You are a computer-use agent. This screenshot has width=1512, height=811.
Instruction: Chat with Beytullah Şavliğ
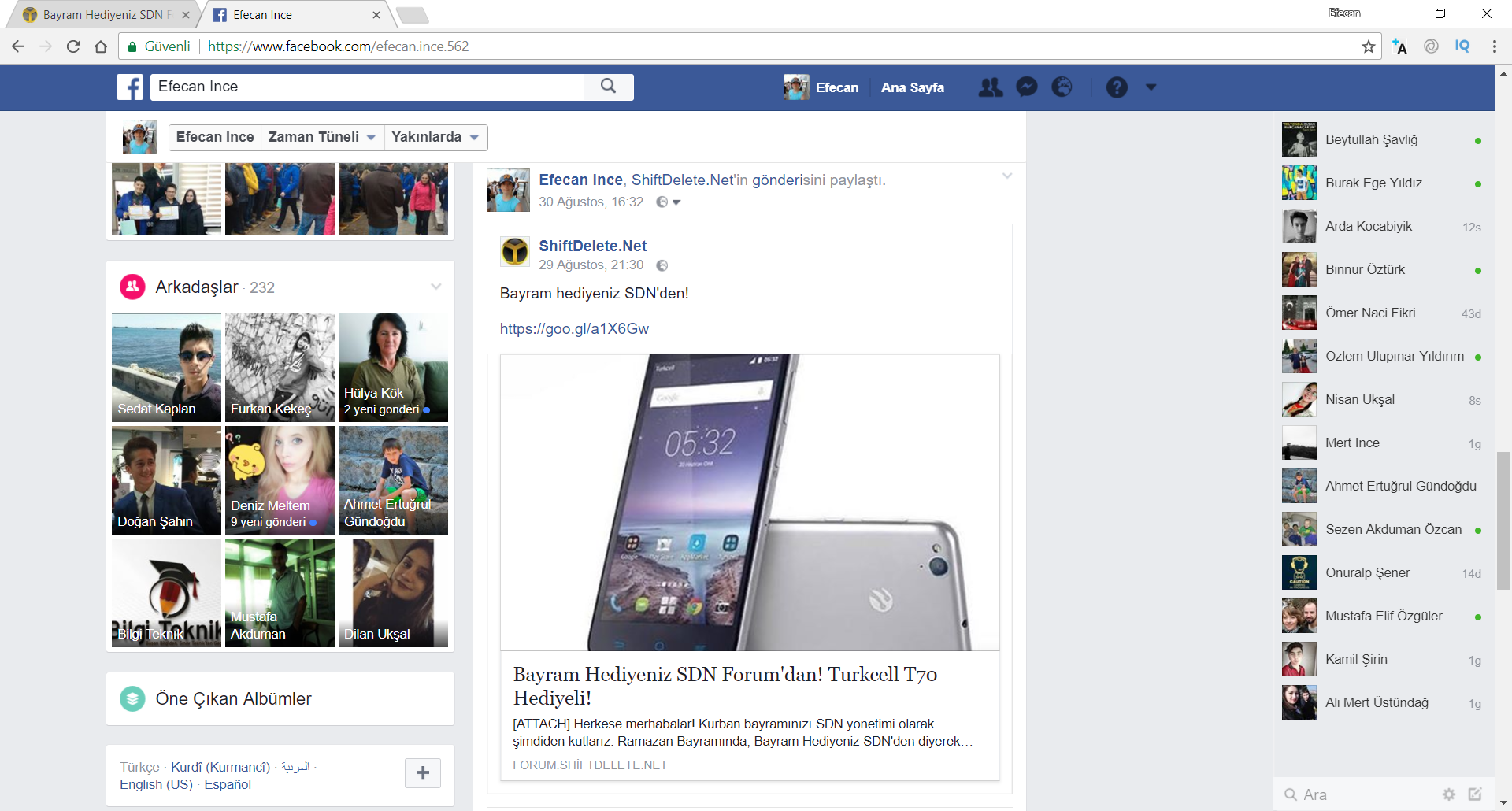coord(1384,139)
